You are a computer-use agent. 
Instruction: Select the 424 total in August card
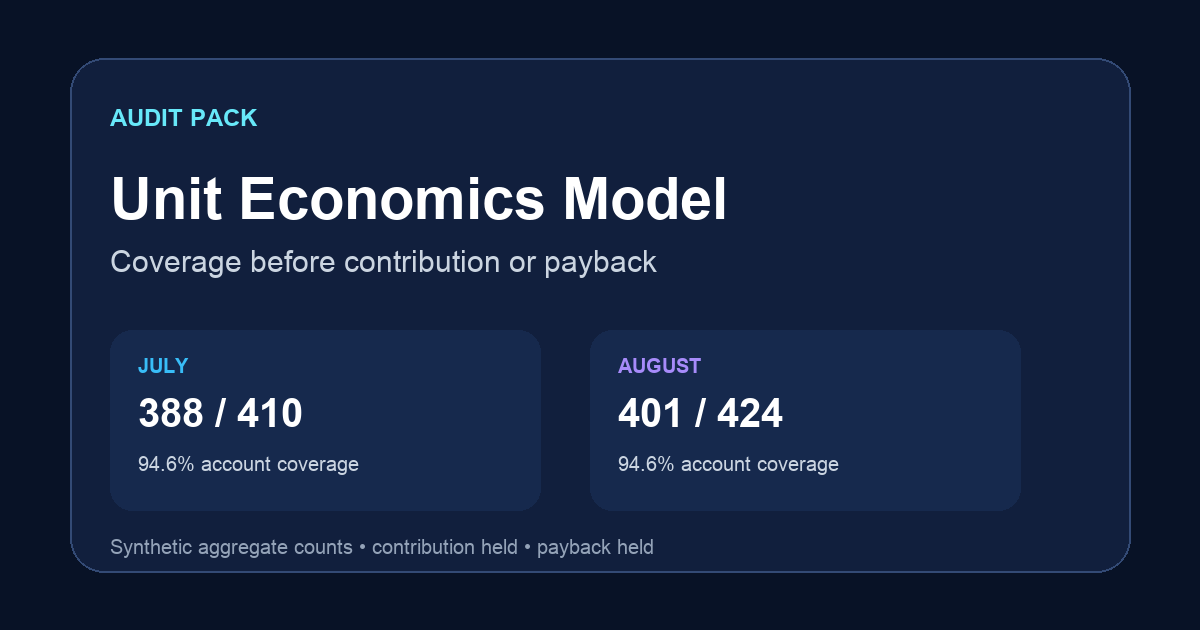750,413
